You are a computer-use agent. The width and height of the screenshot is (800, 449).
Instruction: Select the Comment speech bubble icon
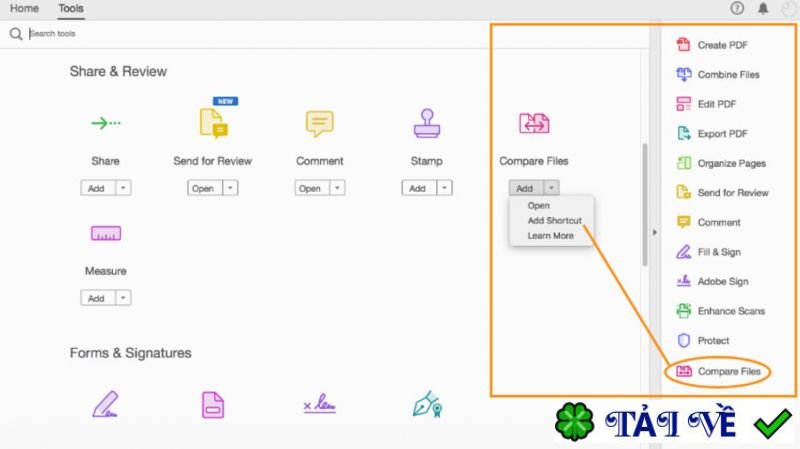click(x=320, y=123)
